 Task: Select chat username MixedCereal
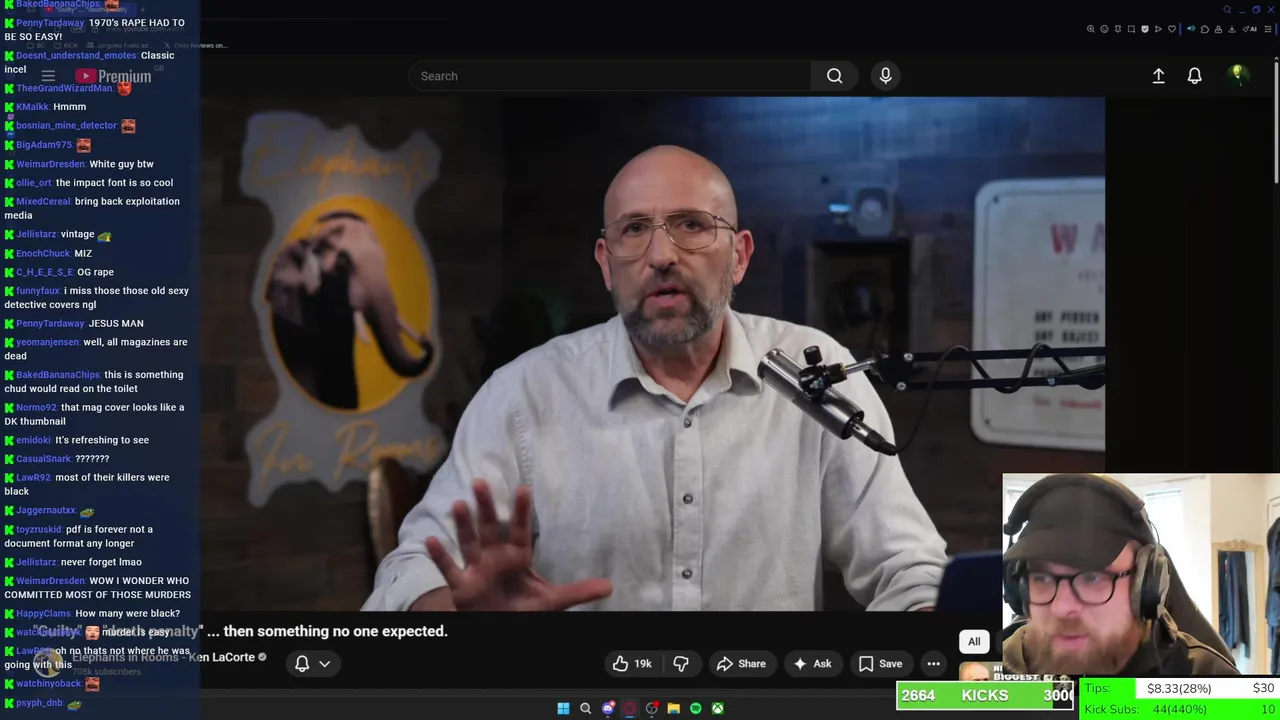pos(43,201)
